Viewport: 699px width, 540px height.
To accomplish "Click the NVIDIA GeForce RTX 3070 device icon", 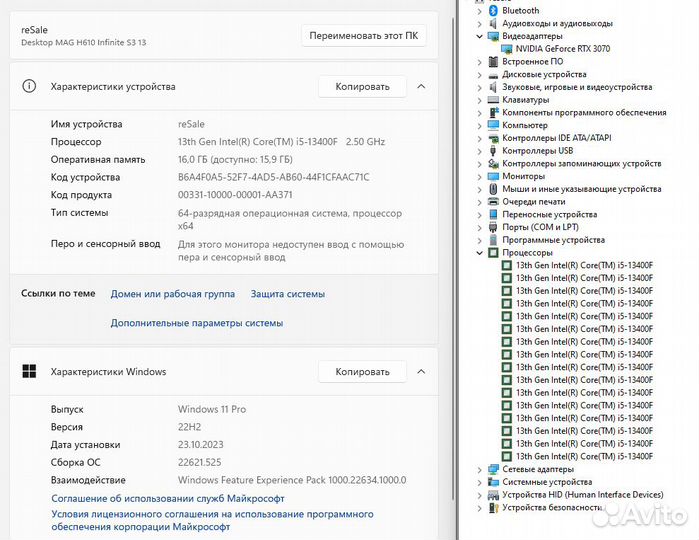I will pos(507,49).
